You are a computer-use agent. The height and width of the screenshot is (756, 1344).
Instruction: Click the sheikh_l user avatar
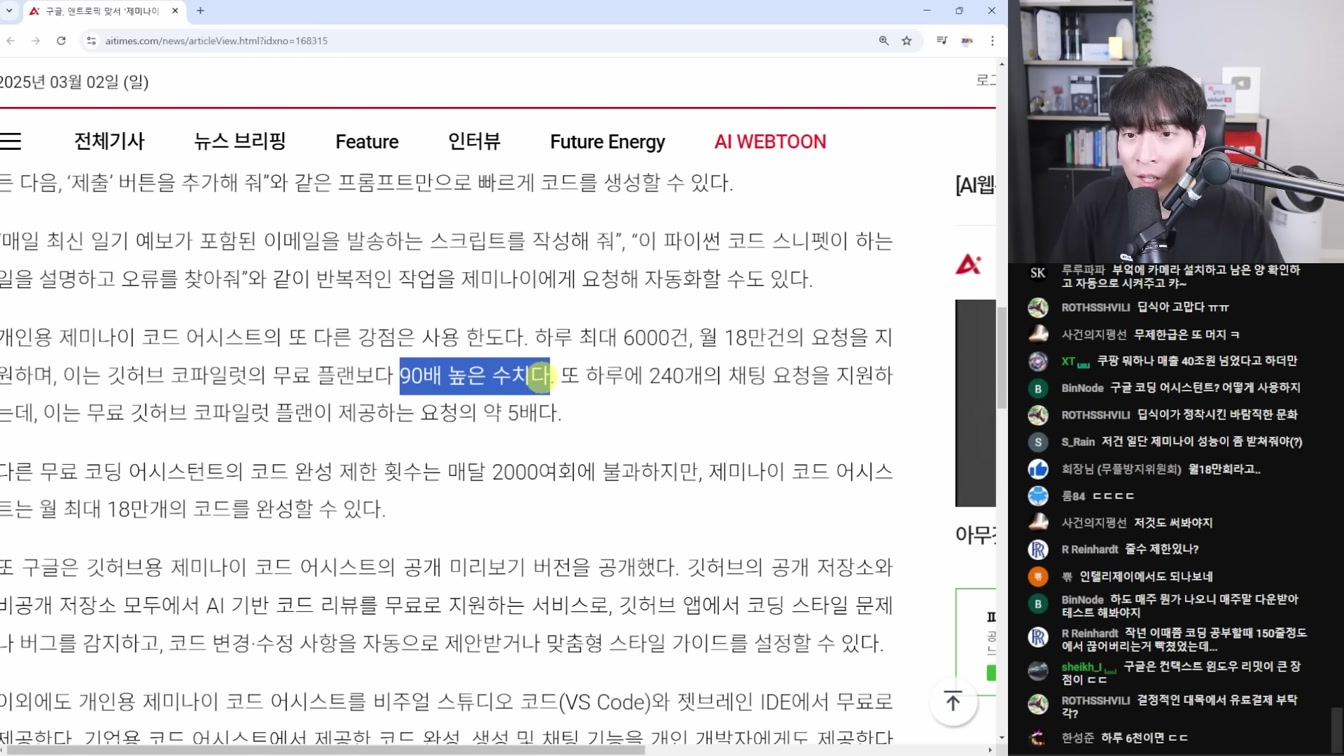pyautogui.click(x=1038, y=670)
